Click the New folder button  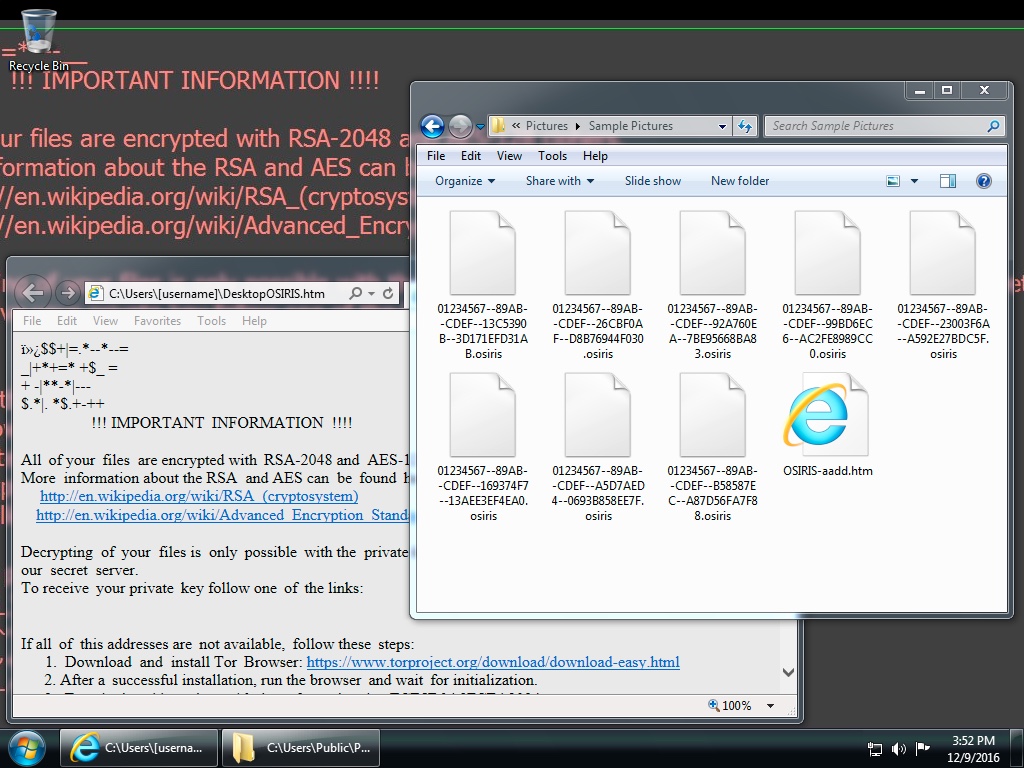[x=740, y=181]
